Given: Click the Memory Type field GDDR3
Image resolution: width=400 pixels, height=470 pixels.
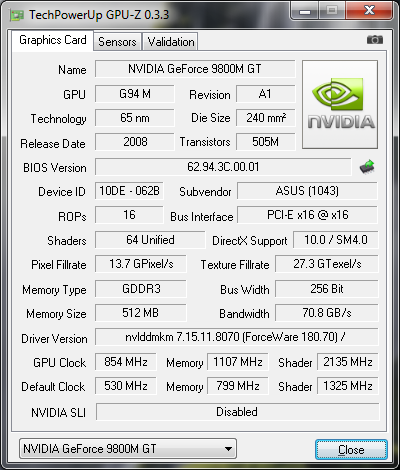Looking at the screenshot, I should click(141, 289).
